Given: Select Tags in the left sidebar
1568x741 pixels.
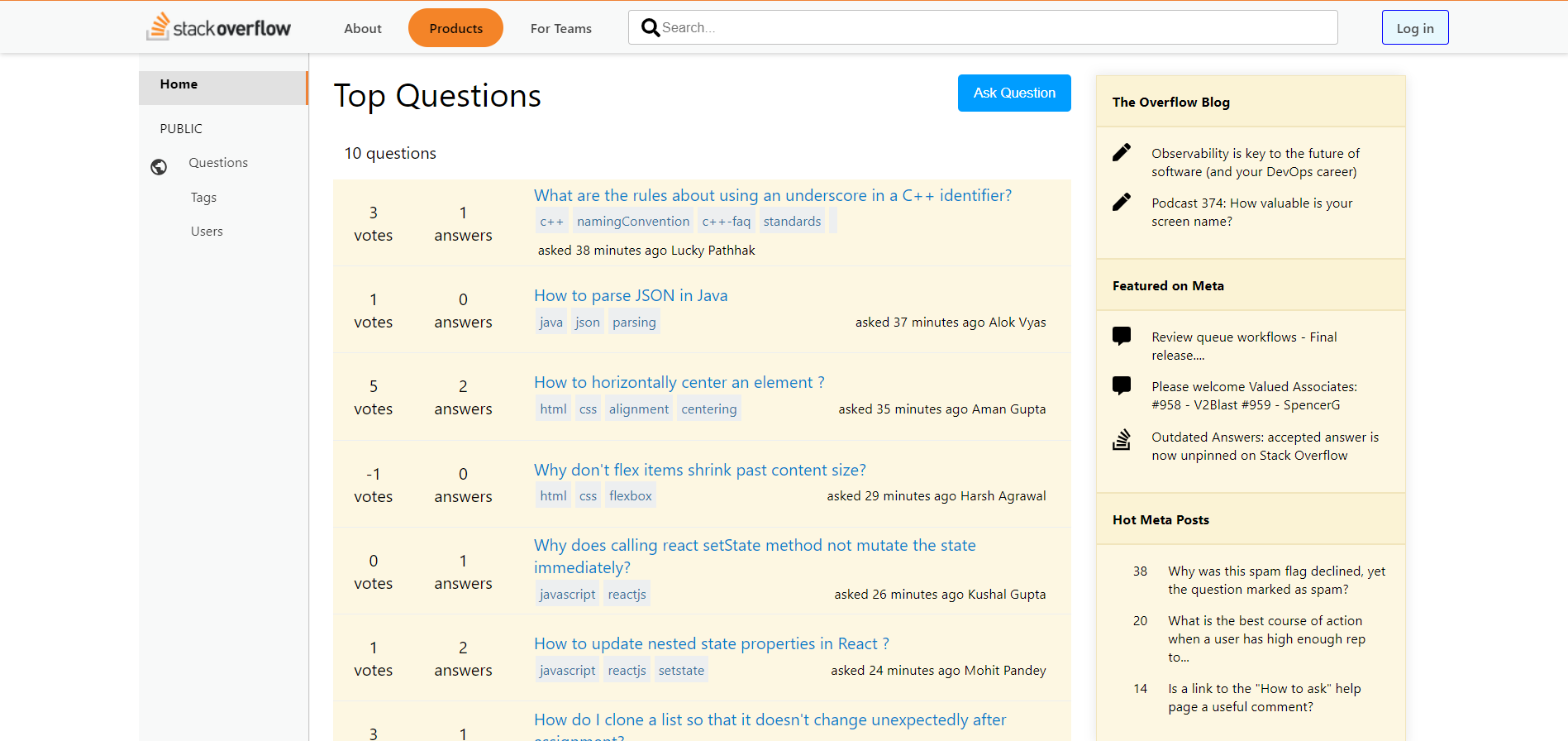Looking at the screenshot, I should pos(203,198).
